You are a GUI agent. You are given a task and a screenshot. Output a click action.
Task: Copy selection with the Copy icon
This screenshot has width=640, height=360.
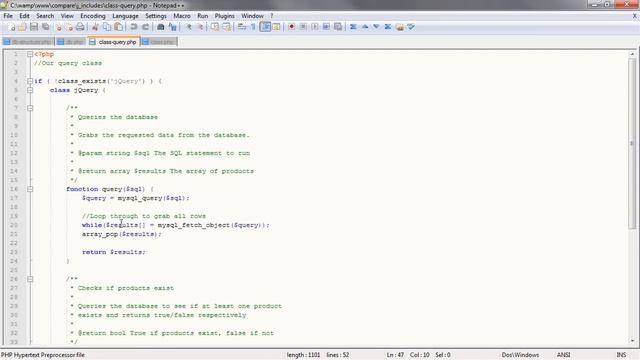point(107,27)
